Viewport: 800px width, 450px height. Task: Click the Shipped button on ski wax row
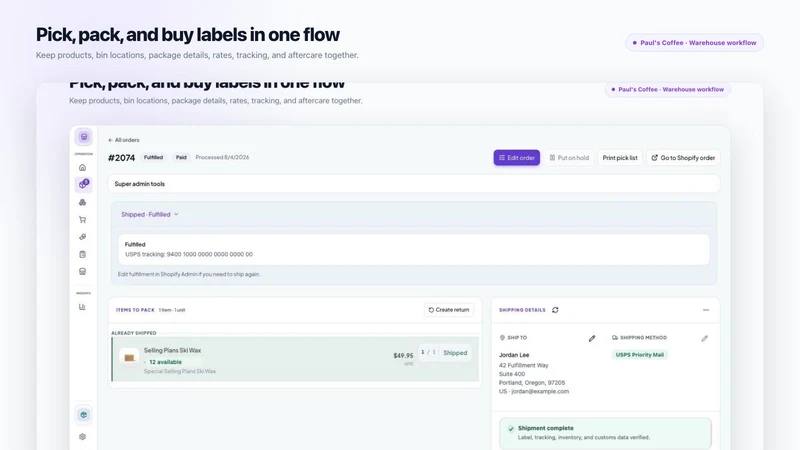[455, 353]
